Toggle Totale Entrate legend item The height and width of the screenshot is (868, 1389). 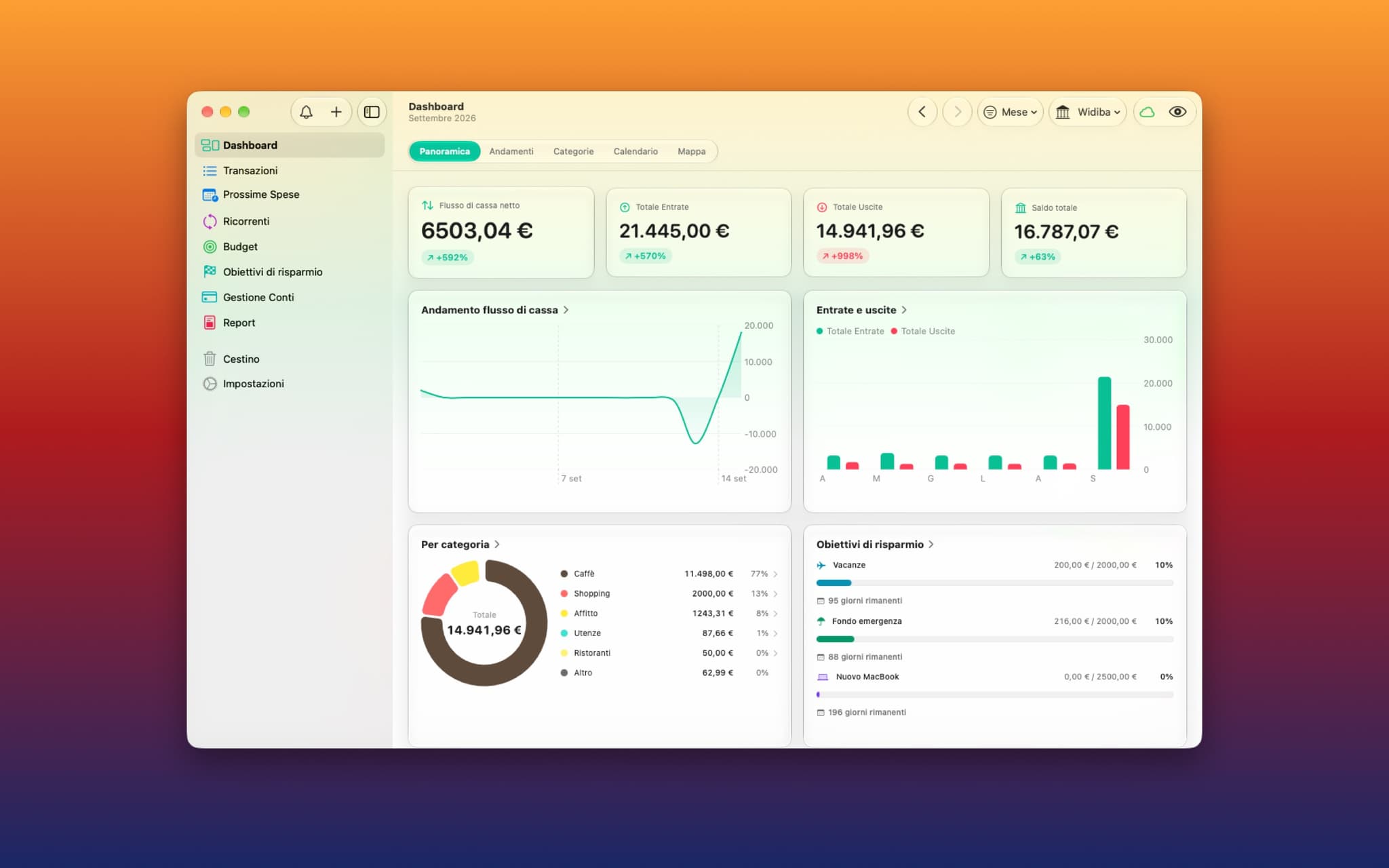[850, 331]
